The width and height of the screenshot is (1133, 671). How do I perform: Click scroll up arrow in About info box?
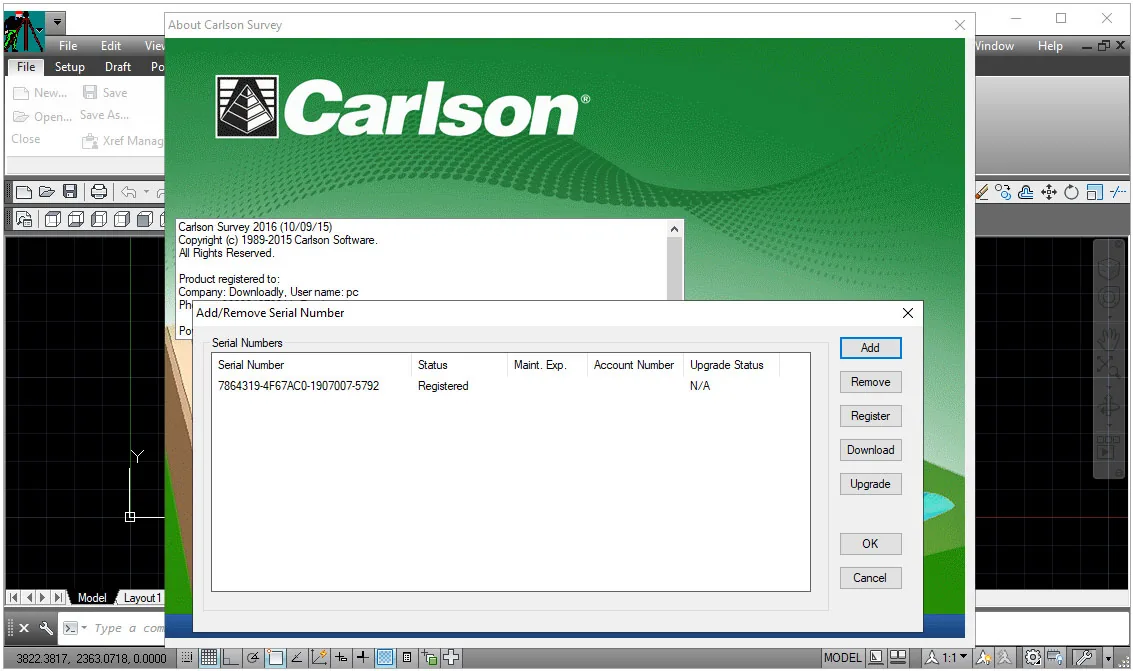pyautogui.click(x=674, y=229)
